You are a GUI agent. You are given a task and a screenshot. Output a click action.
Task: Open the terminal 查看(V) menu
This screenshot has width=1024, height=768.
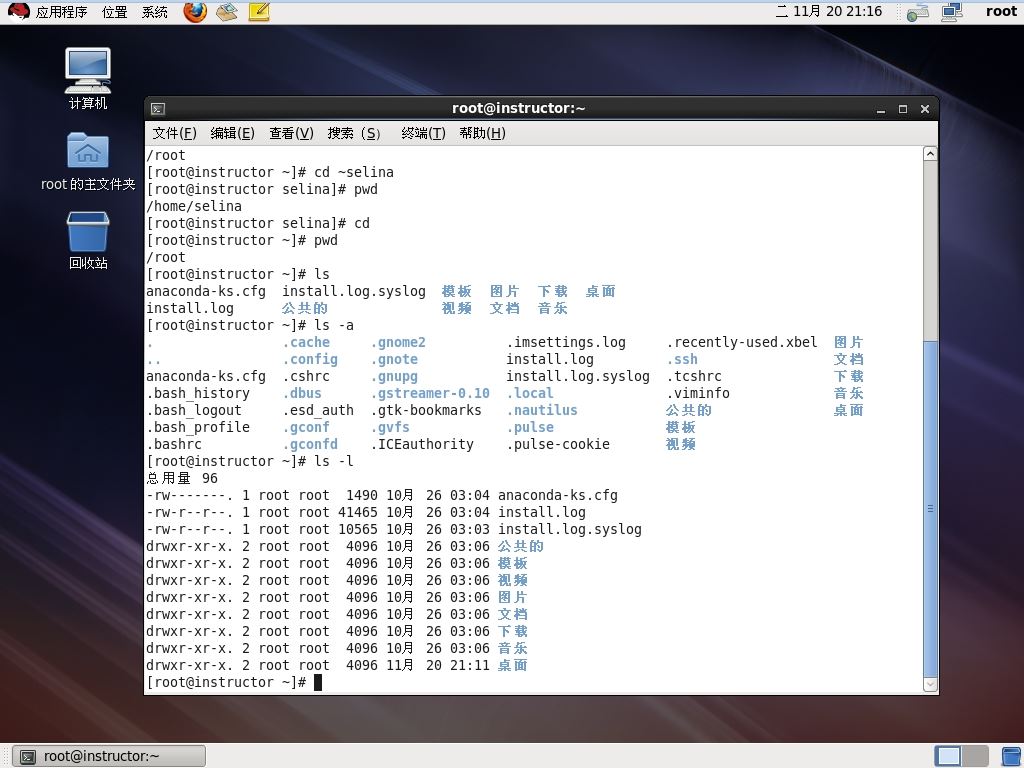(291, 133)
